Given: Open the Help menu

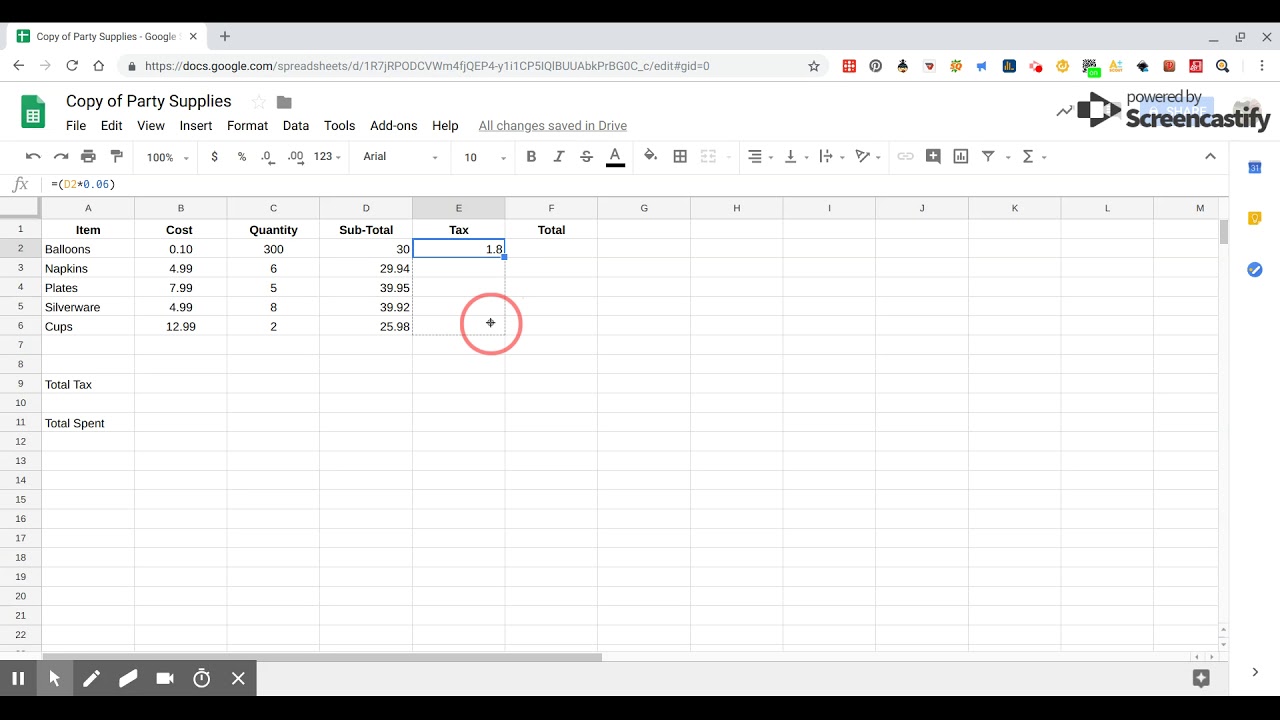Looking at the screenshot, I should tap(445, 126).
